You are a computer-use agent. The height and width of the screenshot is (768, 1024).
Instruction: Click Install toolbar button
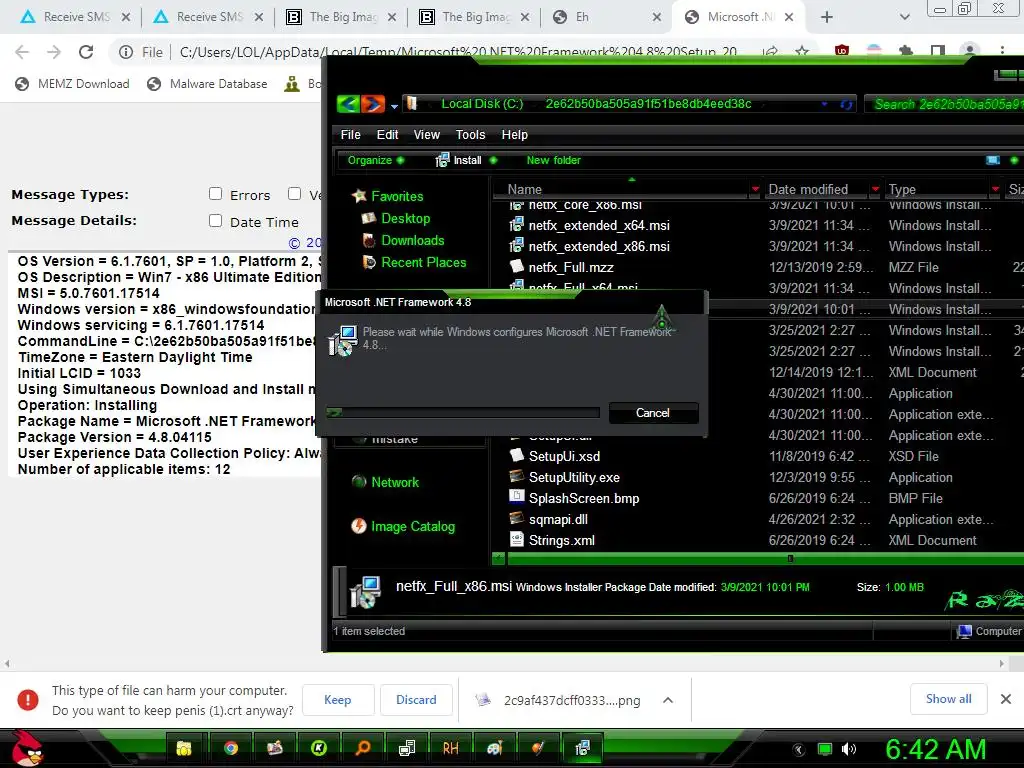(466, 160)
